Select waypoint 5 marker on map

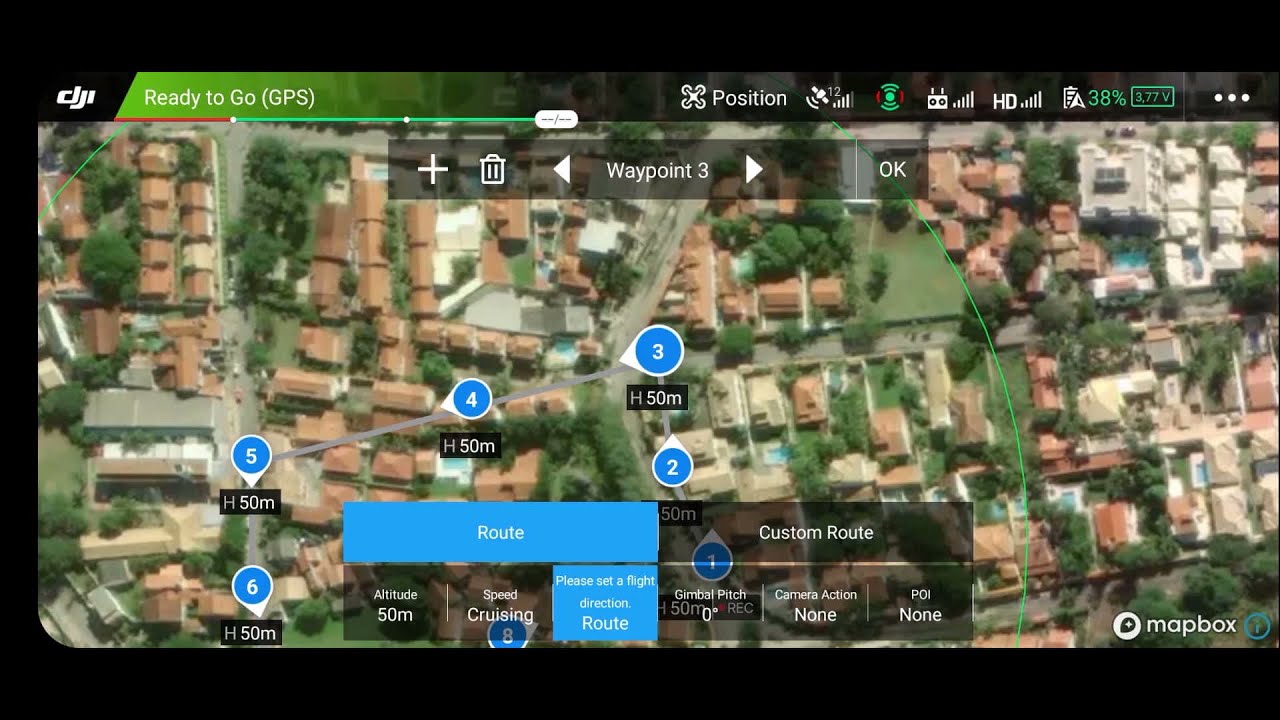tap(251, 457)
